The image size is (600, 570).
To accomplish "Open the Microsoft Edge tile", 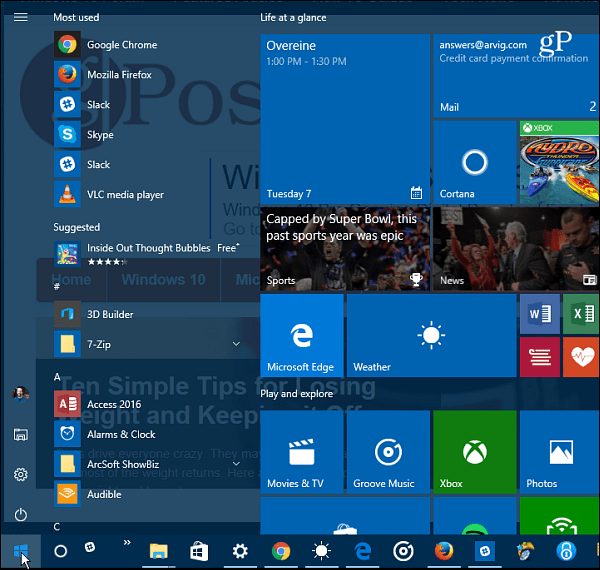I will click(302, 335).
